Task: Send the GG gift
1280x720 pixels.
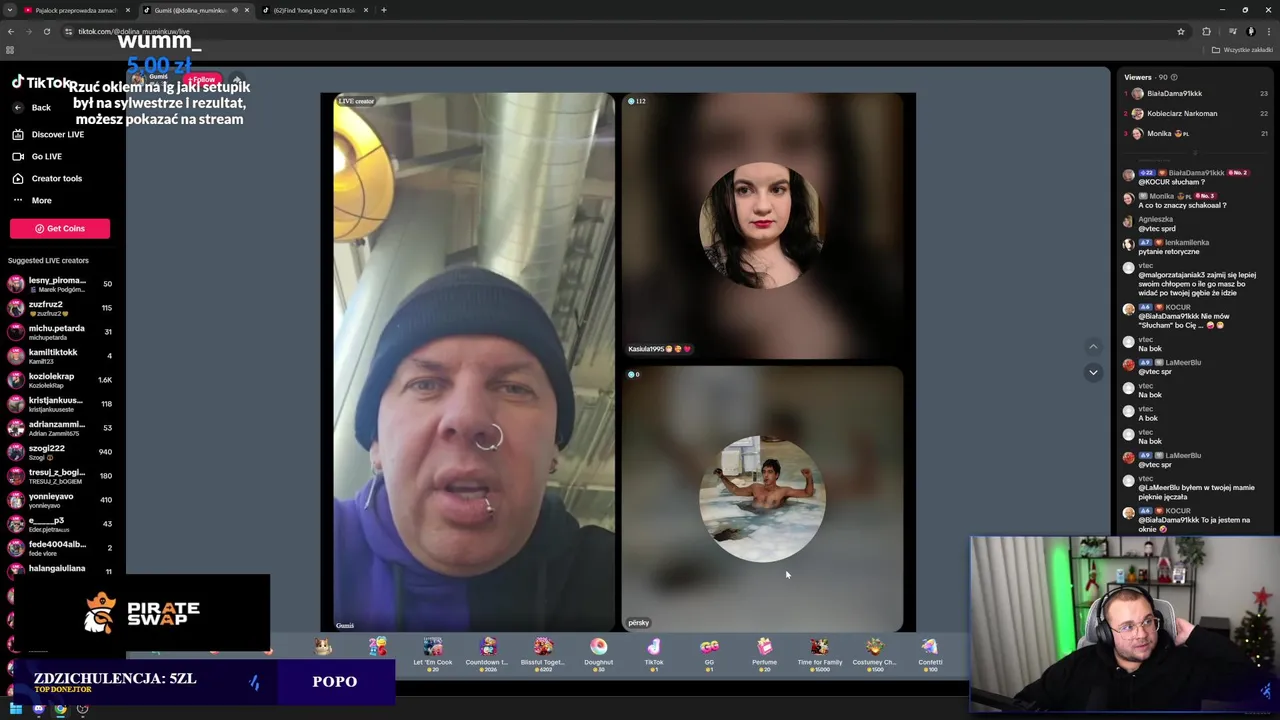Action: coord(709,654)
